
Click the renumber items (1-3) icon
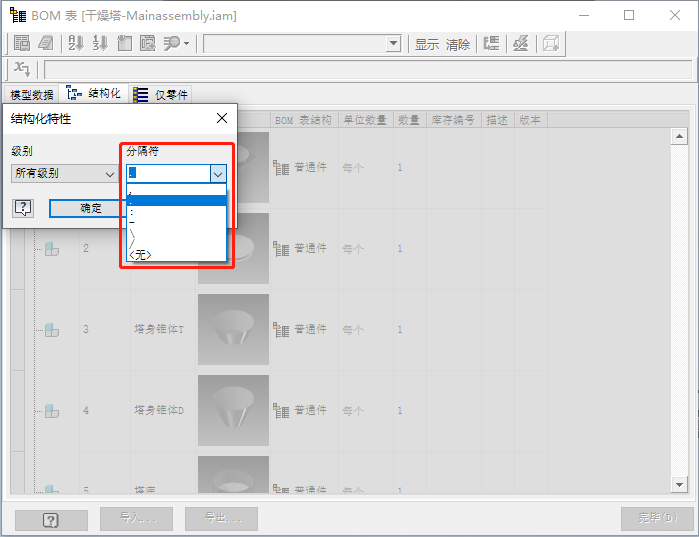[100, 44]
